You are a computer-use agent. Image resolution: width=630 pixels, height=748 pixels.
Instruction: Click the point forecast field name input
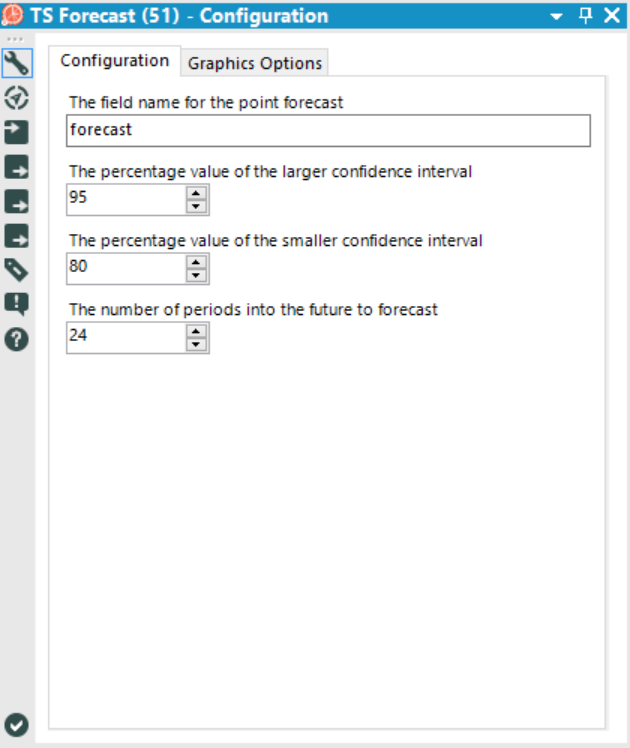pyautogui.click(x=328, y=130)
